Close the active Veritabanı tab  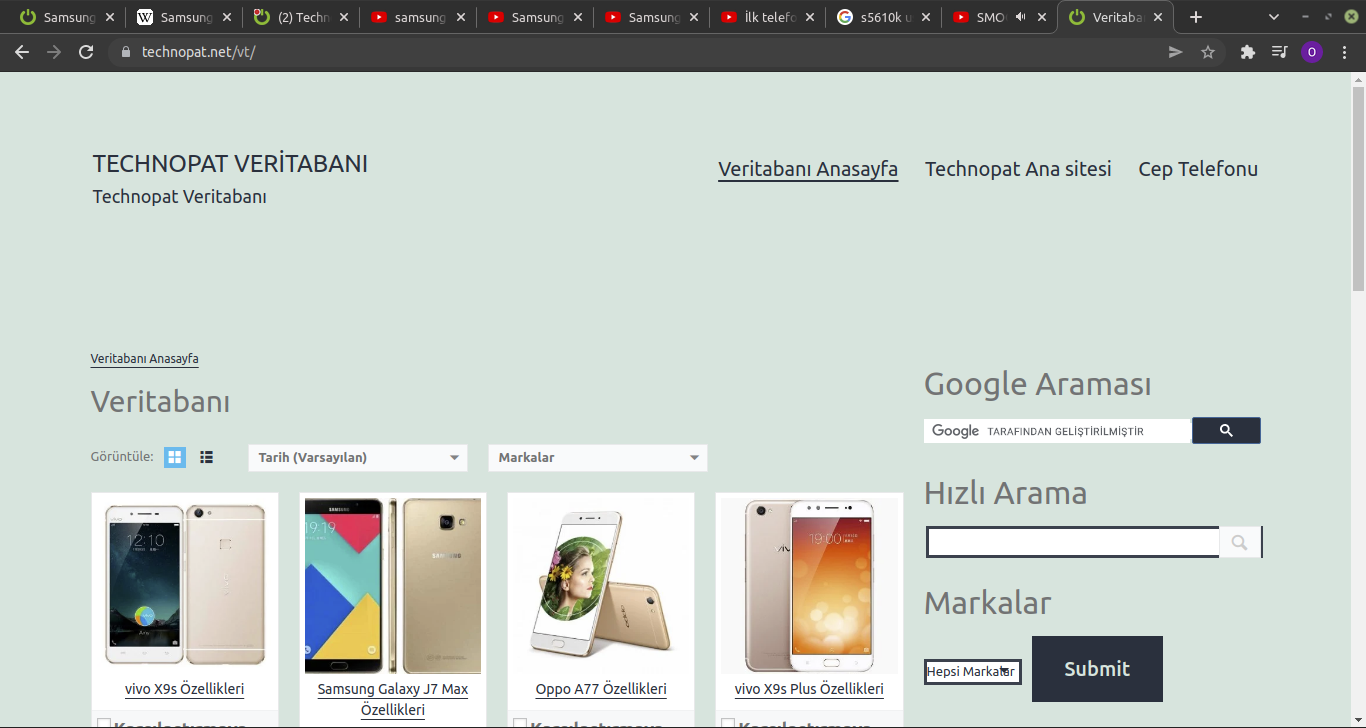coord(1157,17)
